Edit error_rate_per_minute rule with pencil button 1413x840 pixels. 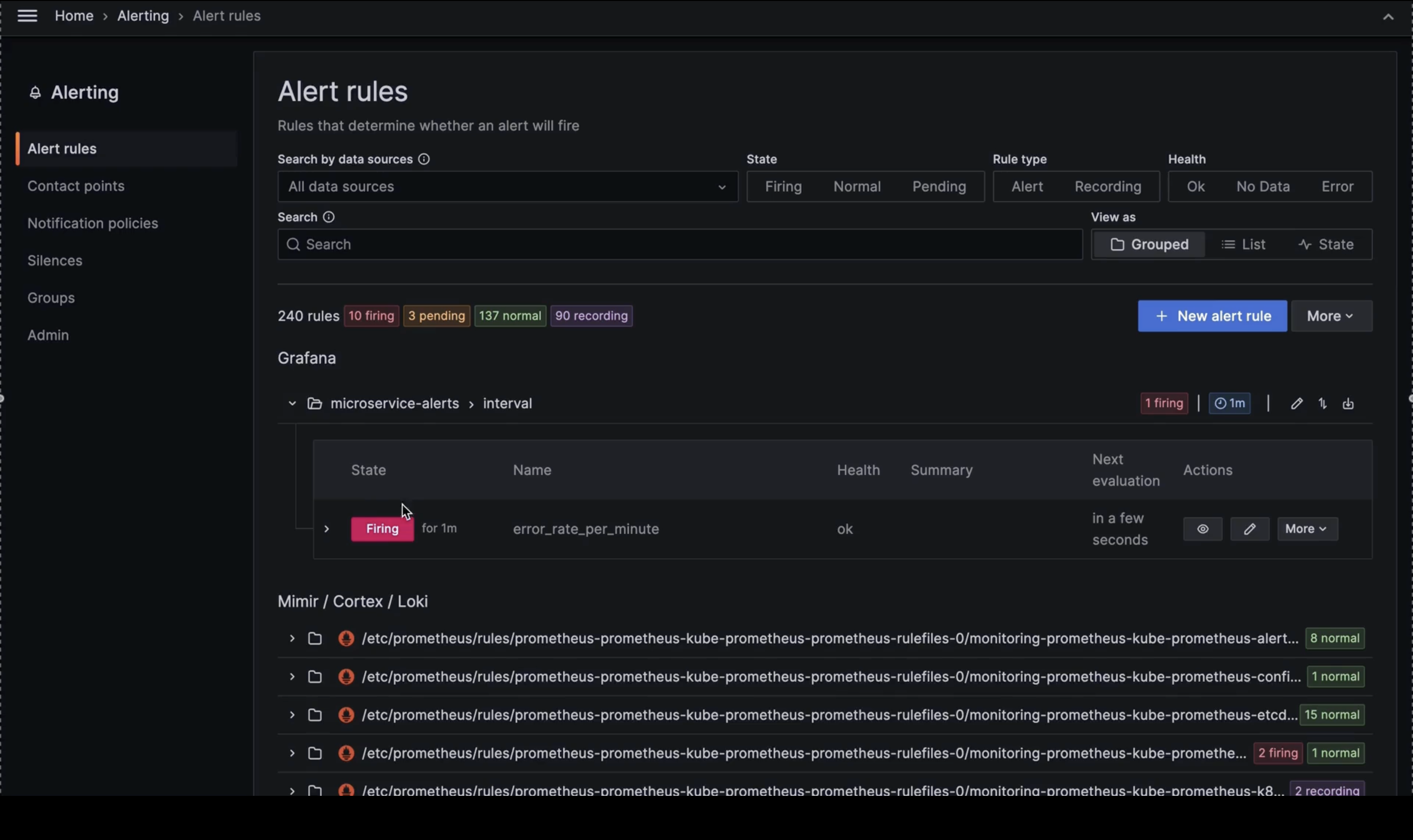coord(1250,528)
